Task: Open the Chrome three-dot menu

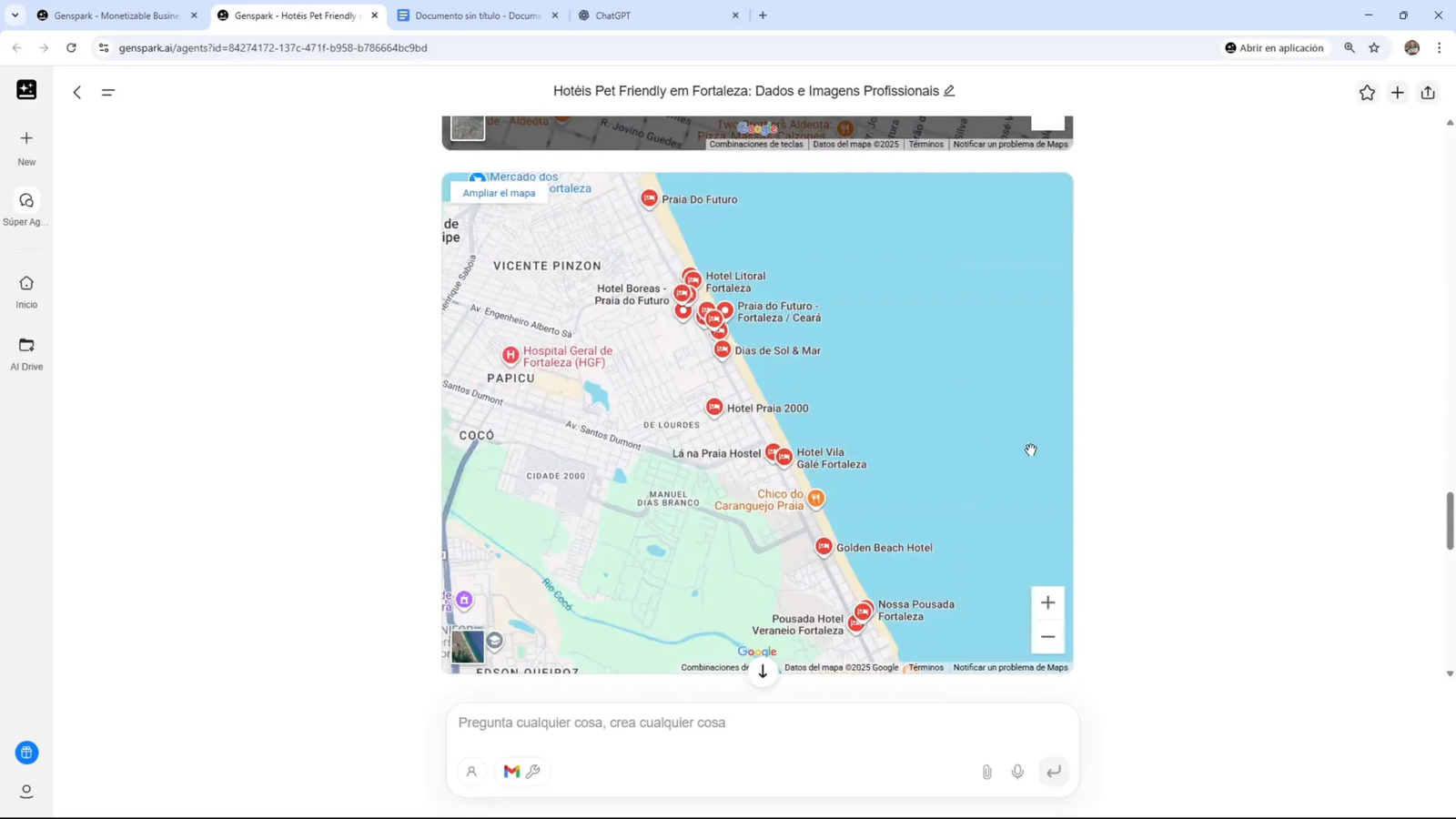Action: tap(1439, 47)
